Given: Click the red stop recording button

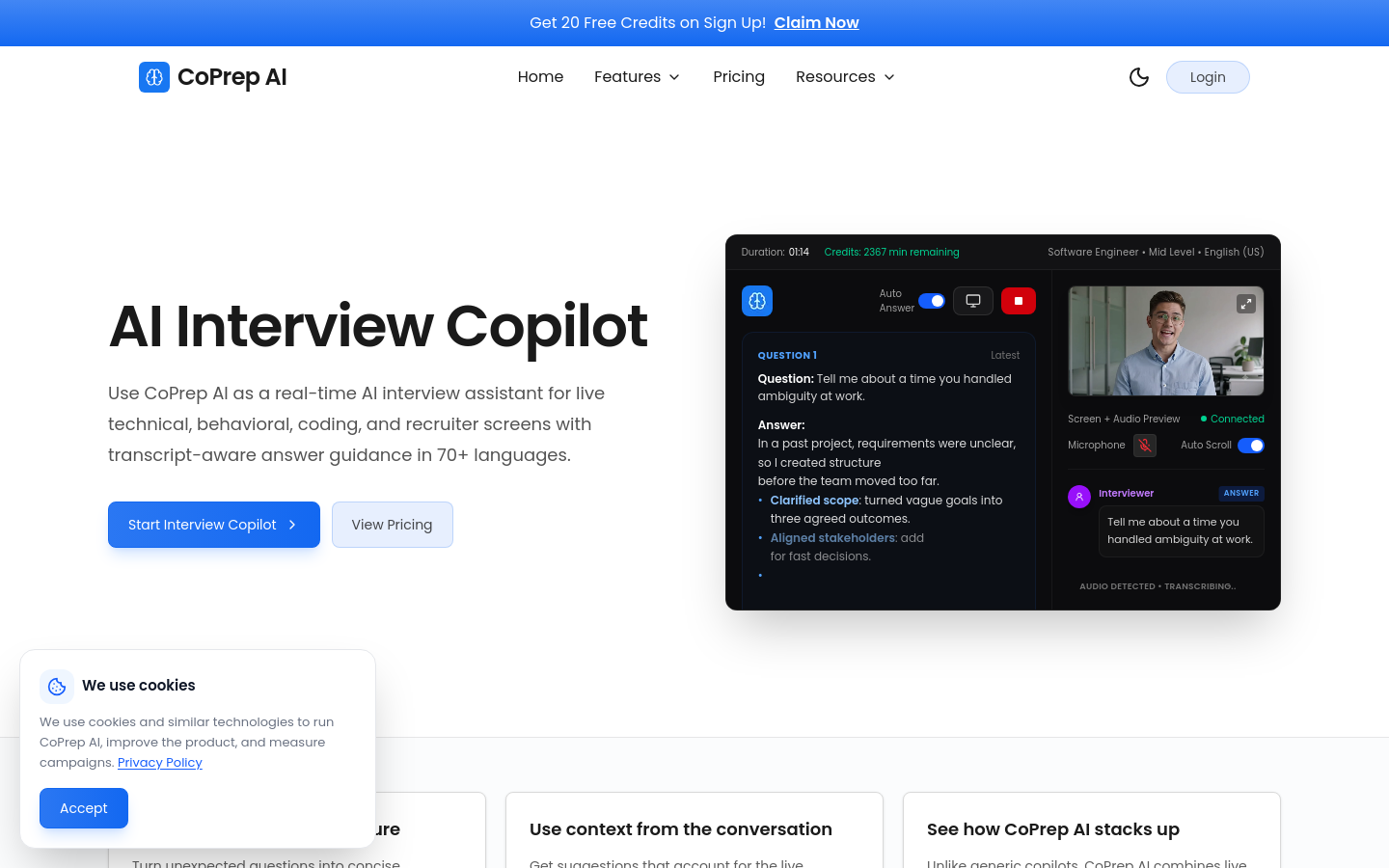Looking at the screenshot, I should click(1019, 301).
